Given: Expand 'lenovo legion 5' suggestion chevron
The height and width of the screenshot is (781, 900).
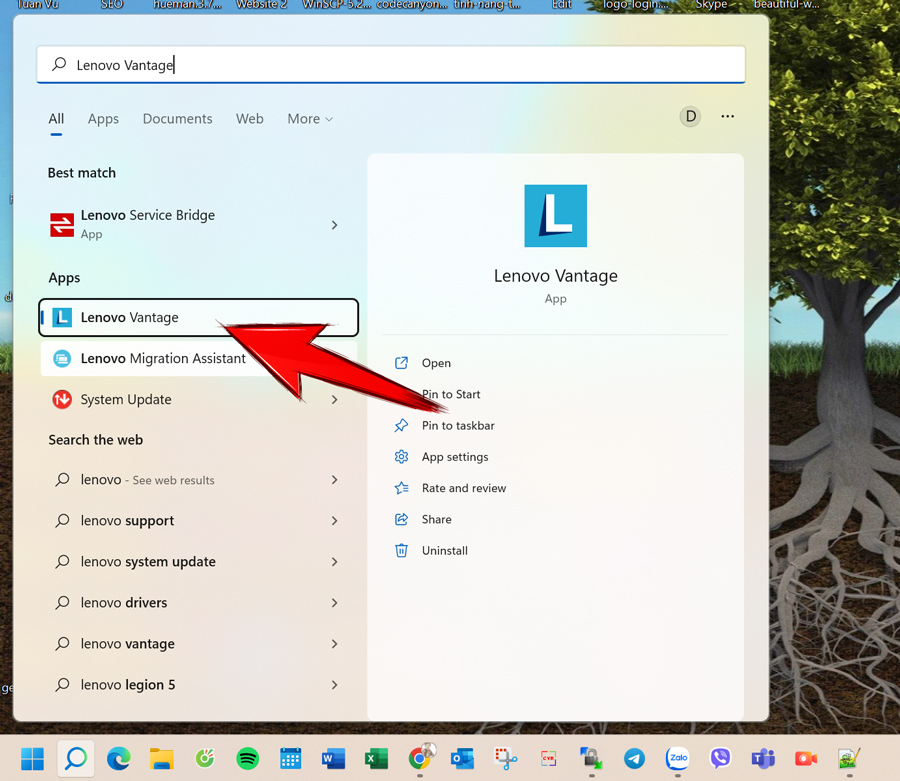Looking at the screenshot, I should tap(335, 685).
